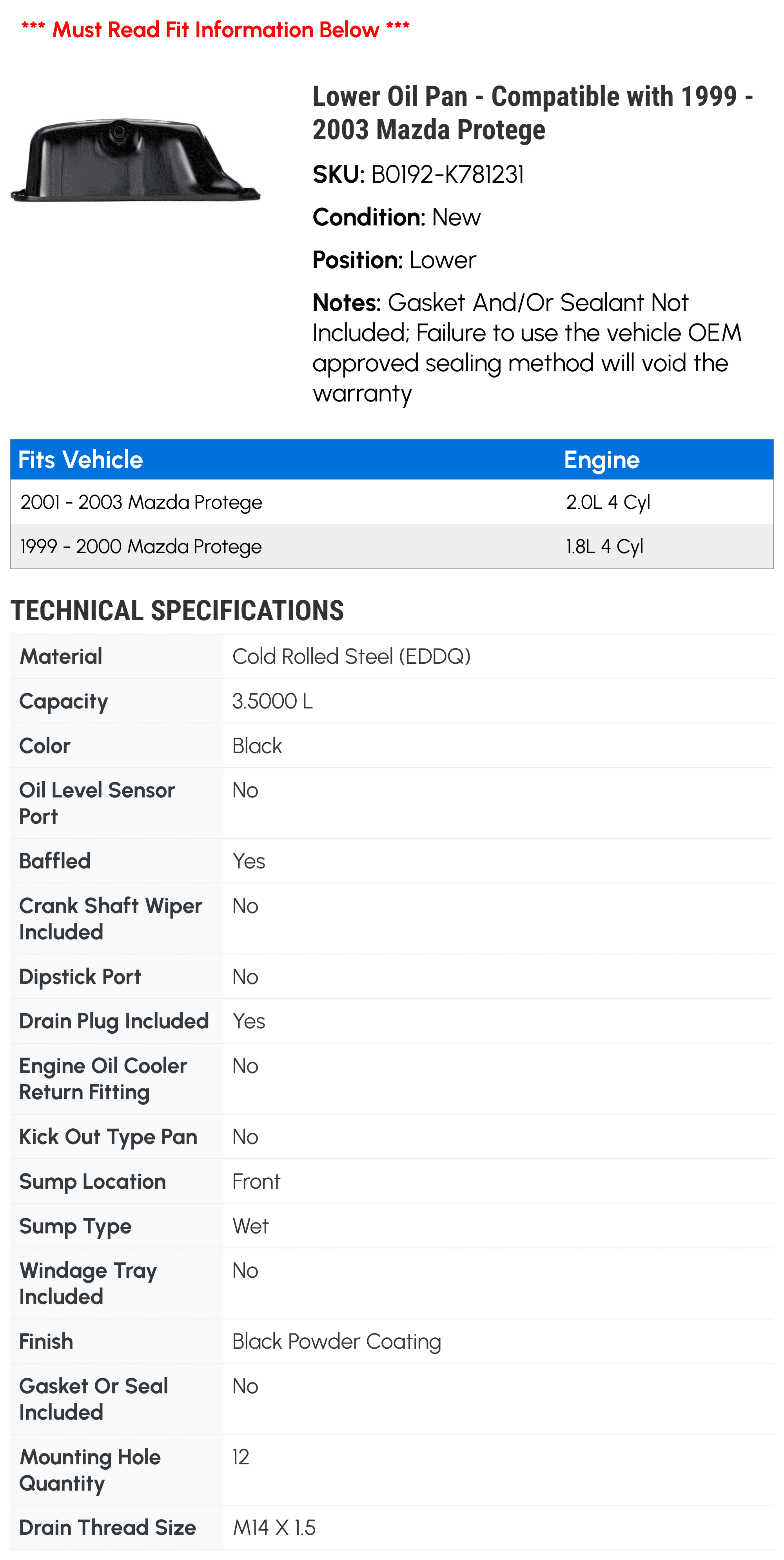This screenshot has height=1560, width=784.
Task: Select the Lower Oil Pan product title
Action: [x=533, y=113]
